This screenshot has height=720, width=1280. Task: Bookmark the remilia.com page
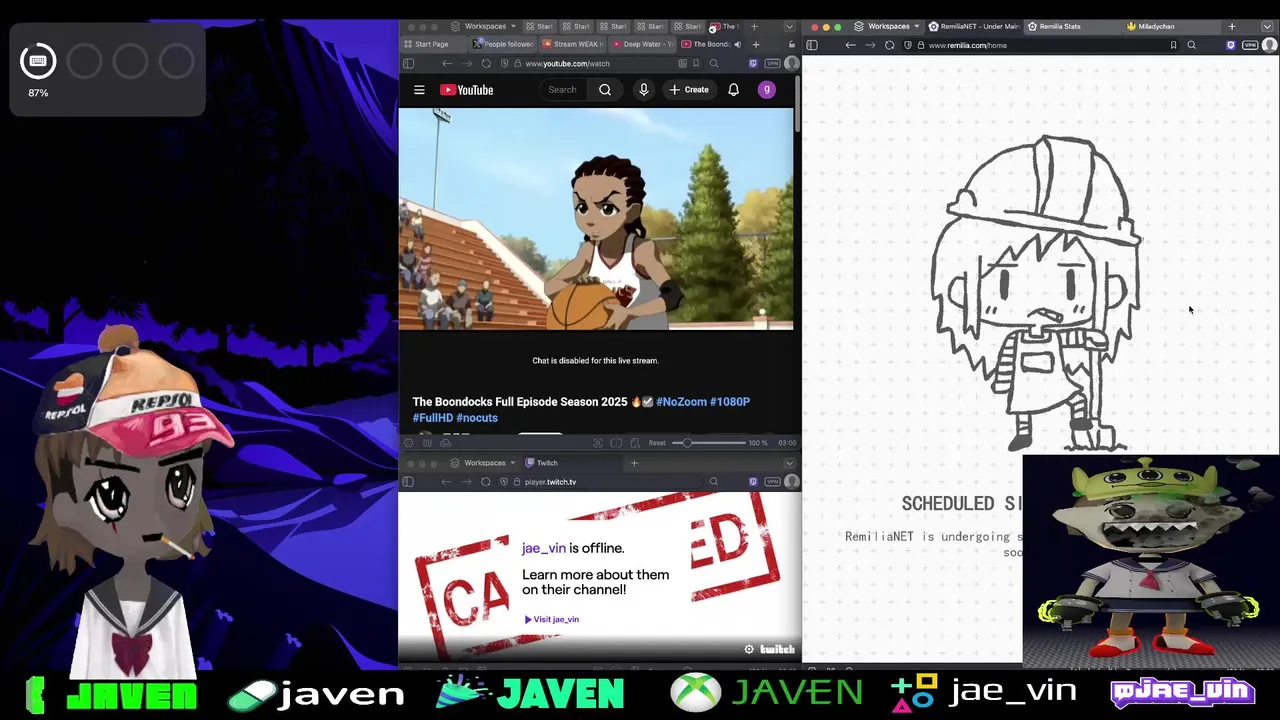[1173, 45]
